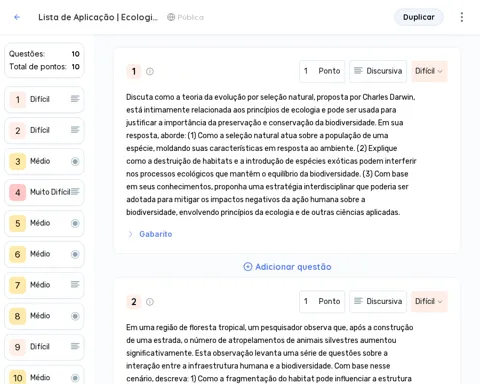Select question 6 Médio in the sidebar
The width and height of the screenshot is (480, 384).
44,254
